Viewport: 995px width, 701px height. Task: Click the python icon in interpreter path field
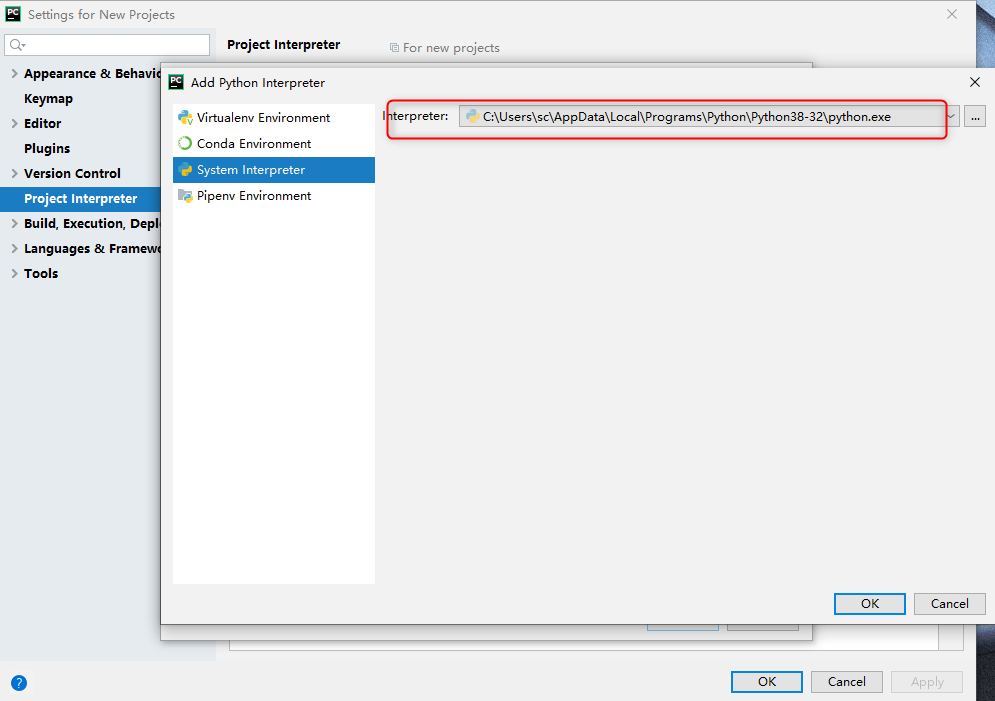pyautogui.click(x=472, y=116)
